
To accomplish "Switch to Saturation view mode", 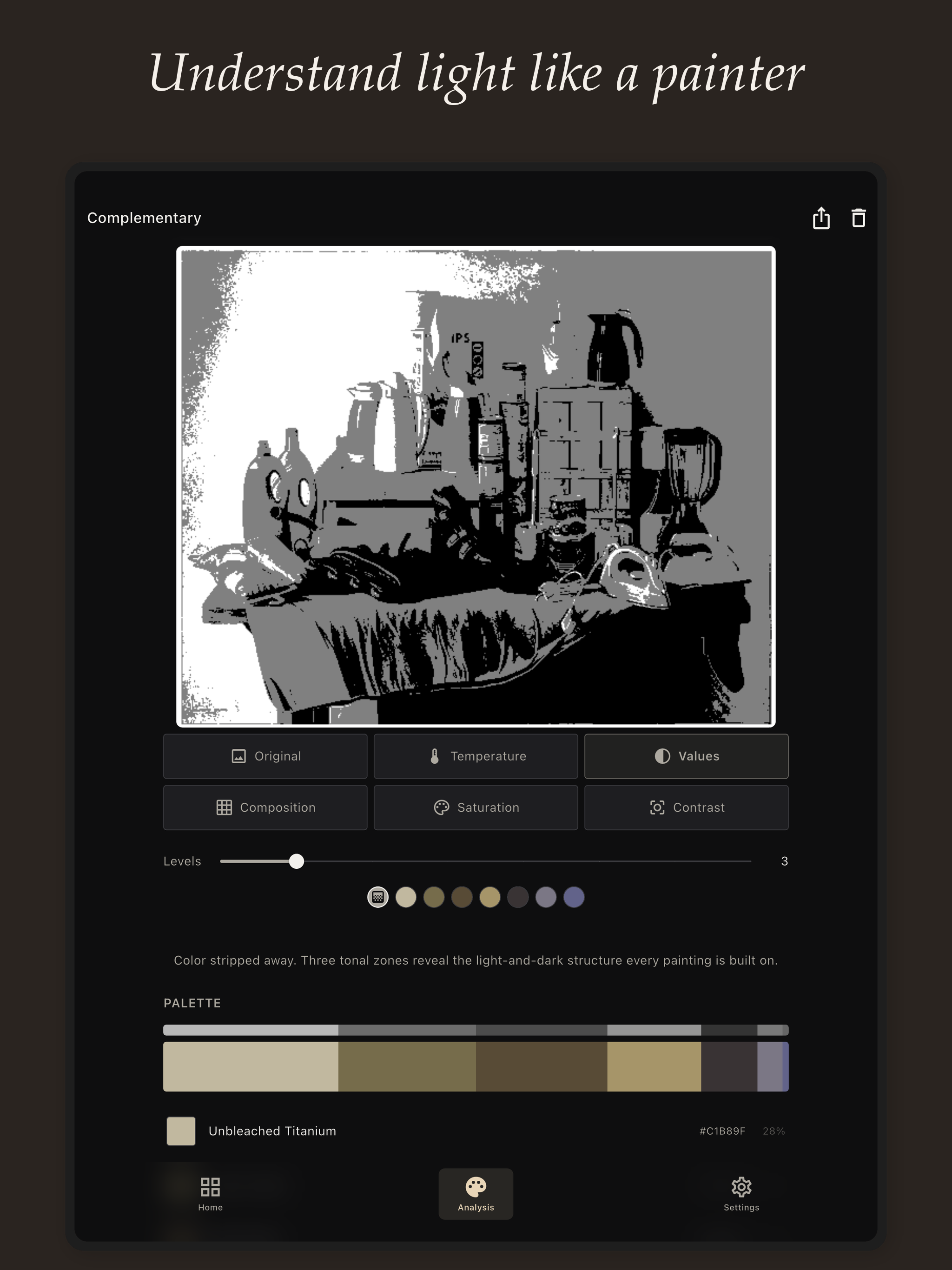I will (476, 807).
